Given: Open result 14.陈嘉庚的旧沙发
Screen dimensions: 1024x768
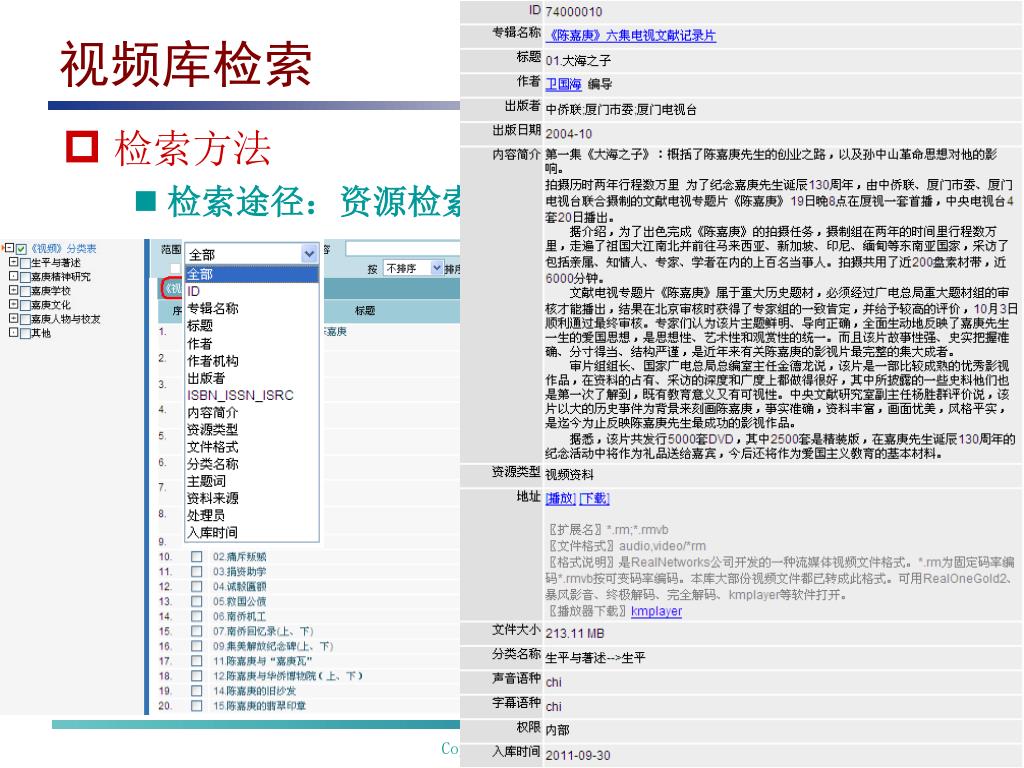Looking at the screenshot, I should (x=254, y=691).
